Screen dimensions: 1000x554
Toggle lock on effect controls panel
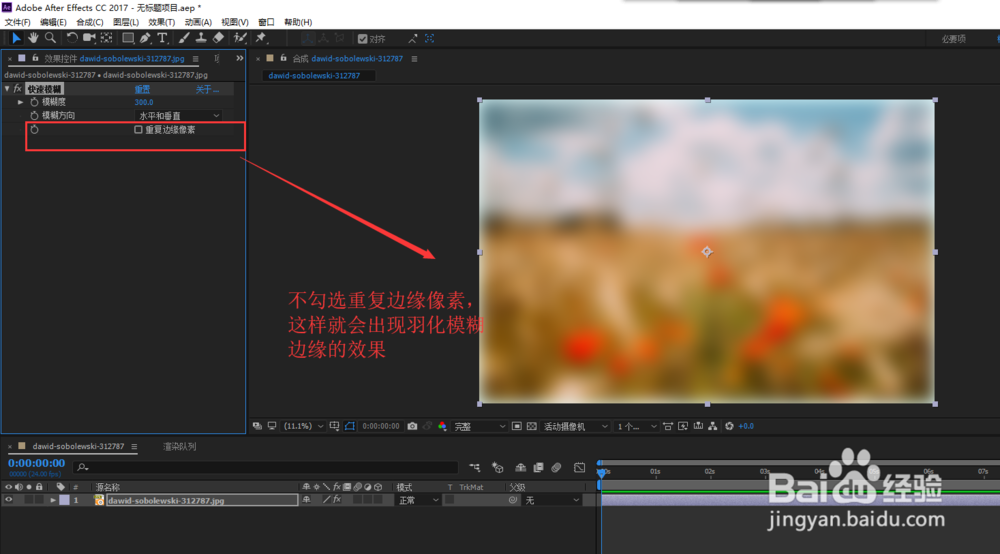tap(35, 58)
